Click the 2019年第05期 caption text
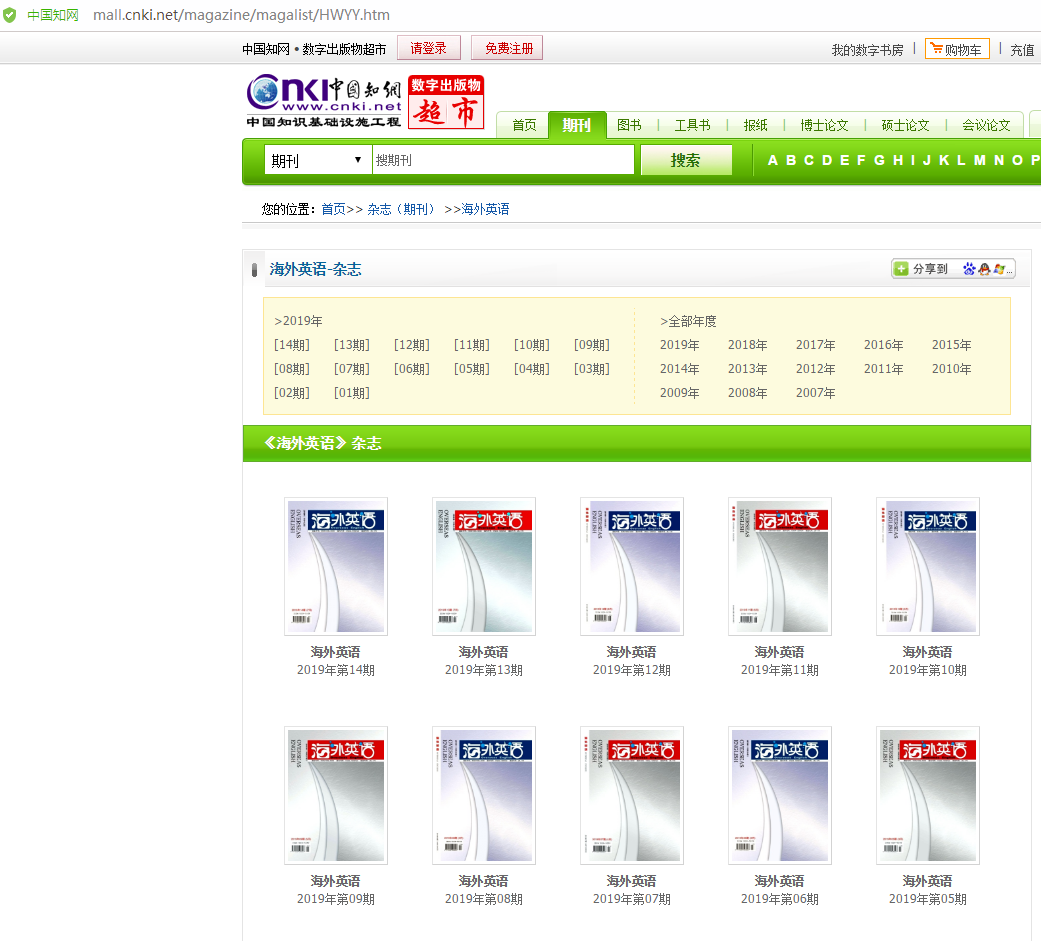Image resolution: width=1041 pixels, height=941 pixels. click(x=928, y=899)
